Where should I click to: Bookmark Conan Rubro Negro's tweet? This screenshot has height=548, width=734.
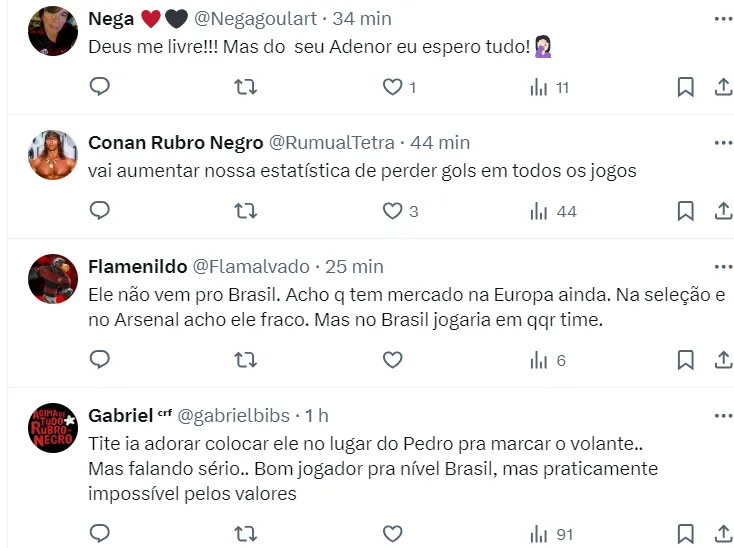pyautogui.click(x=685, y=211)
